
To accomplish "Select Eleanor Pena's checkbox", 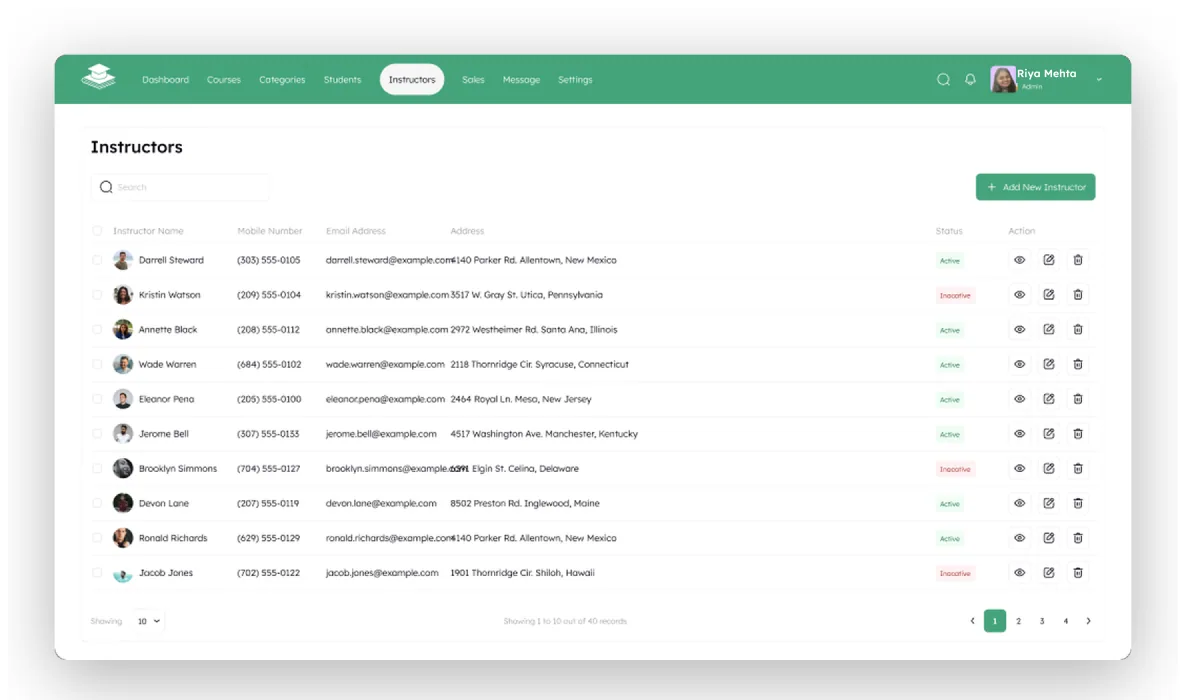I will [x=97, y=399].
